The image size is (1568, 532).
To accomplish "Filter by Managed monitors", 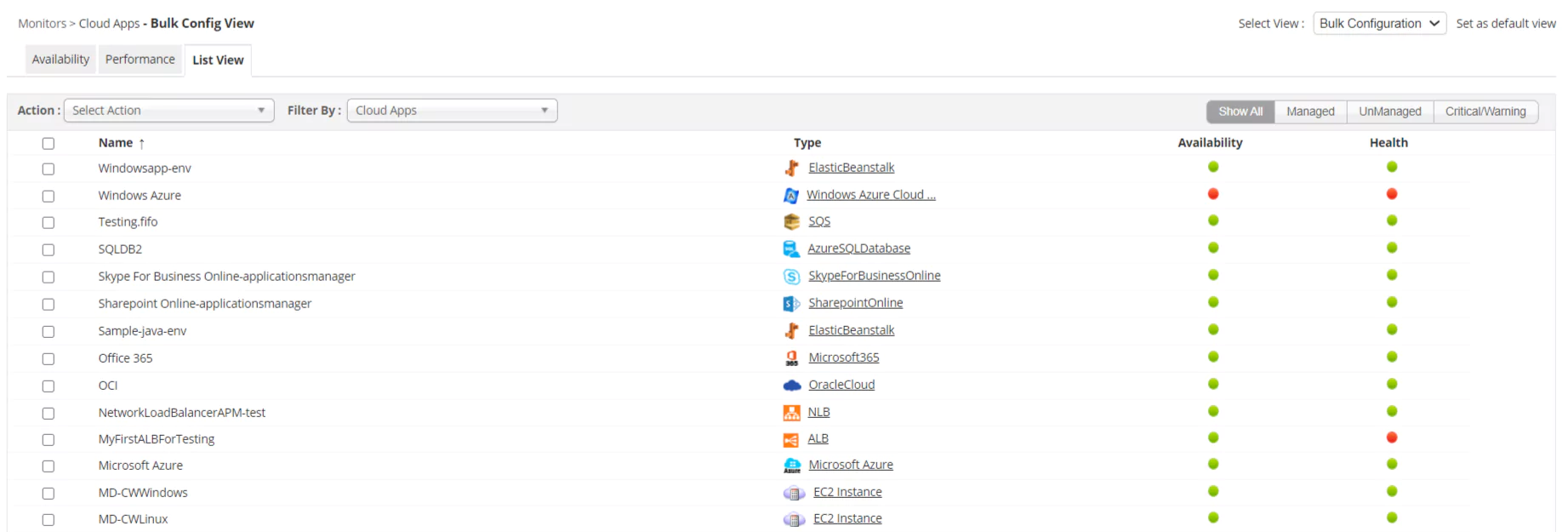I will pos(1310,112).
